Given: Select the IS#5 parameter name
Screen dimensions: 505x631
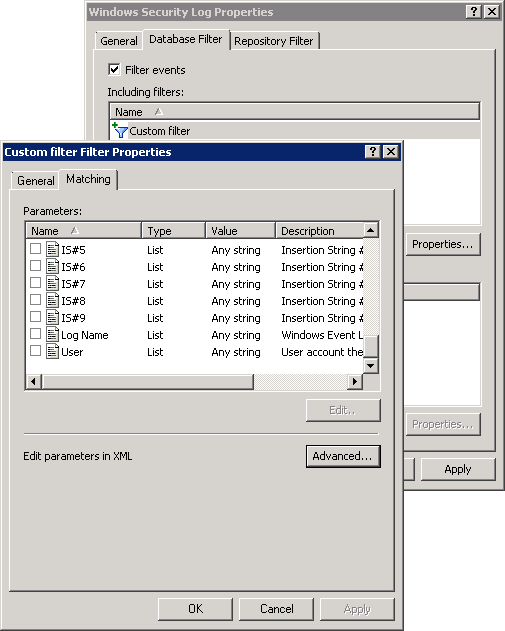Looking at the screenshot, I should tap(73, 250).
